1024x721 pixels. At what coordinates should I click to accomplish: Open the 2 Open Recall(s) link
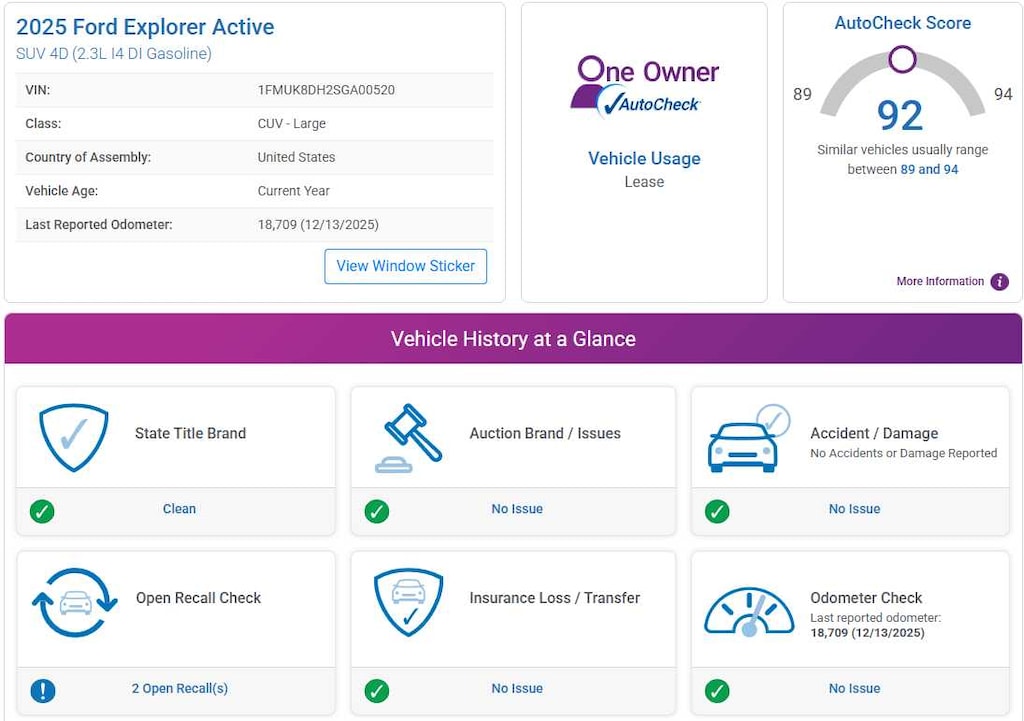tap(180, 689)
